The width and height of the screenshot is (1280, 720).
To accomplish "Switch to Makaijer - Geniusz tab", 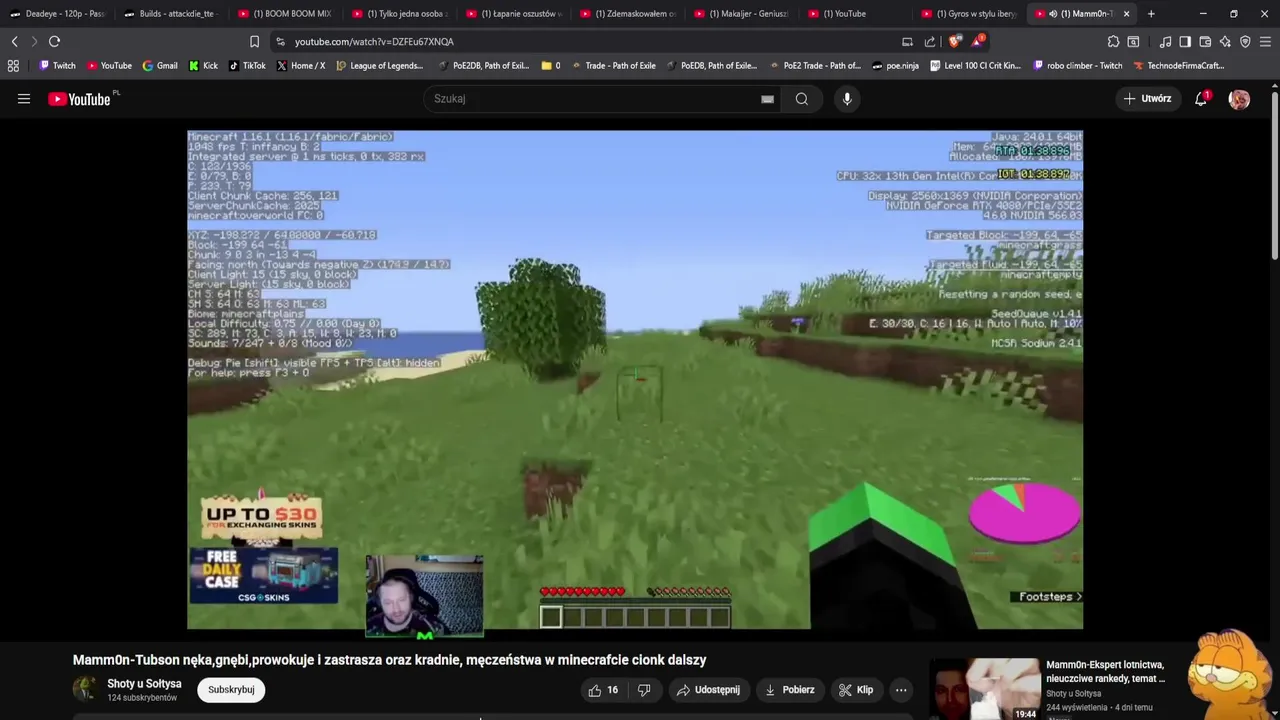I will click(x=740, y=14).
